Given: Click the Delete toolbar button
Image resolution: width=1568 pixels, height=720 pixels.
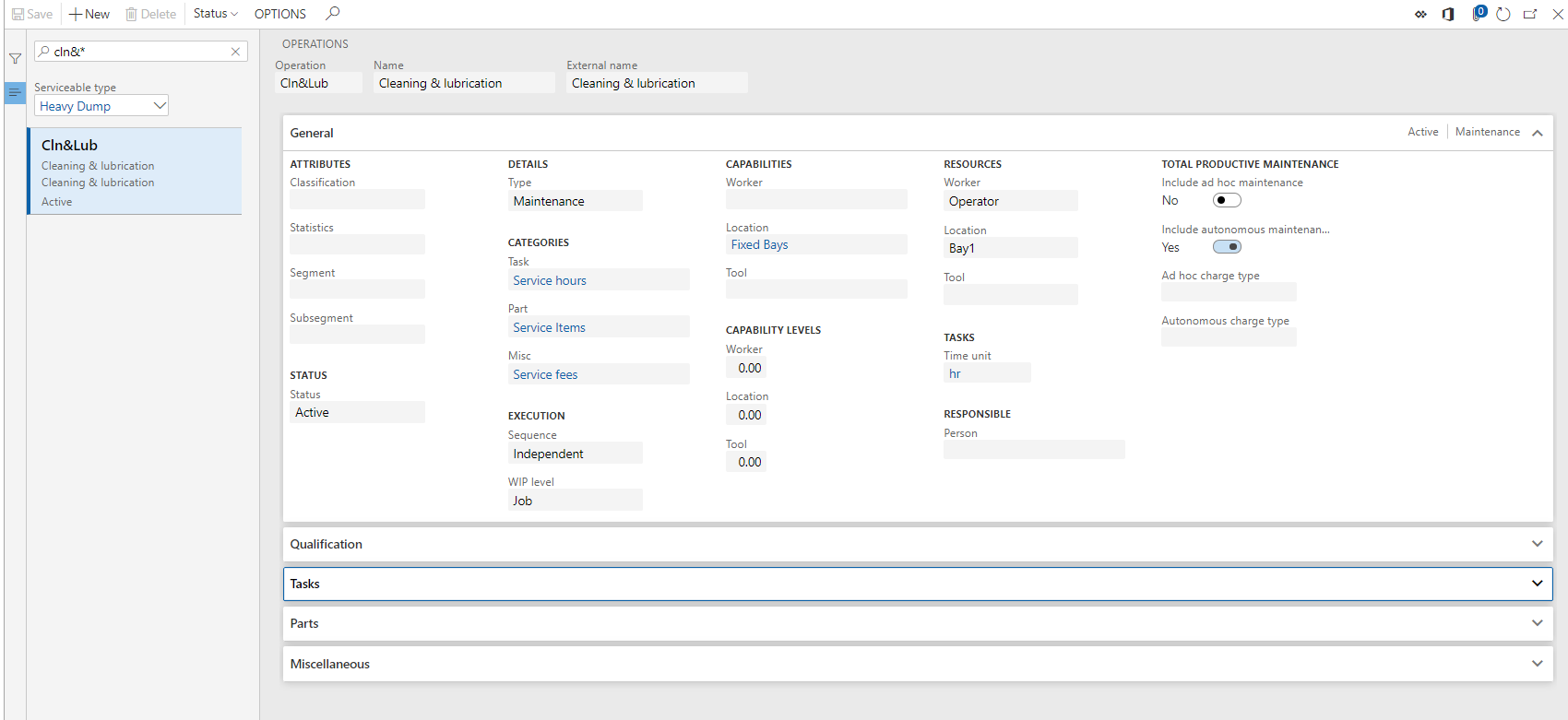Looking at the screenshot, I should point(150,14).
